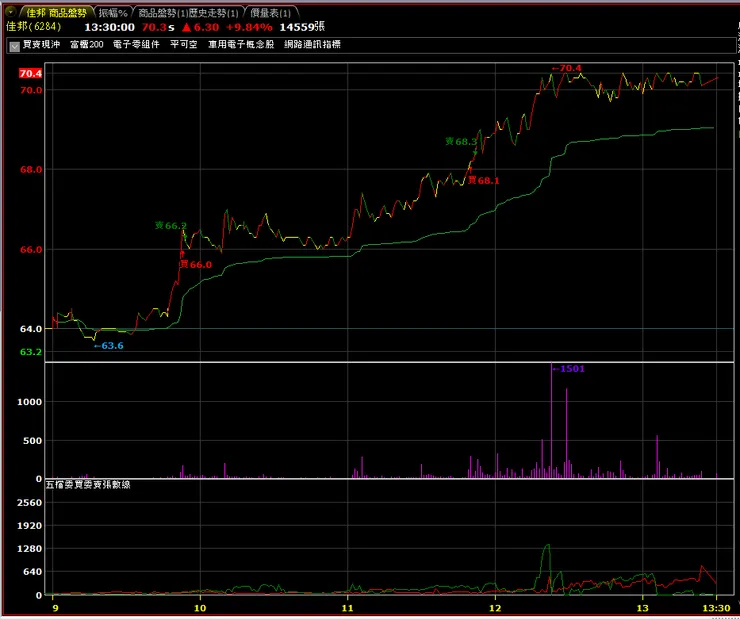Viewport: 740px width, 619px height.
Task: Click the 13 o'clock time axis label
Action: pos(642,608)
